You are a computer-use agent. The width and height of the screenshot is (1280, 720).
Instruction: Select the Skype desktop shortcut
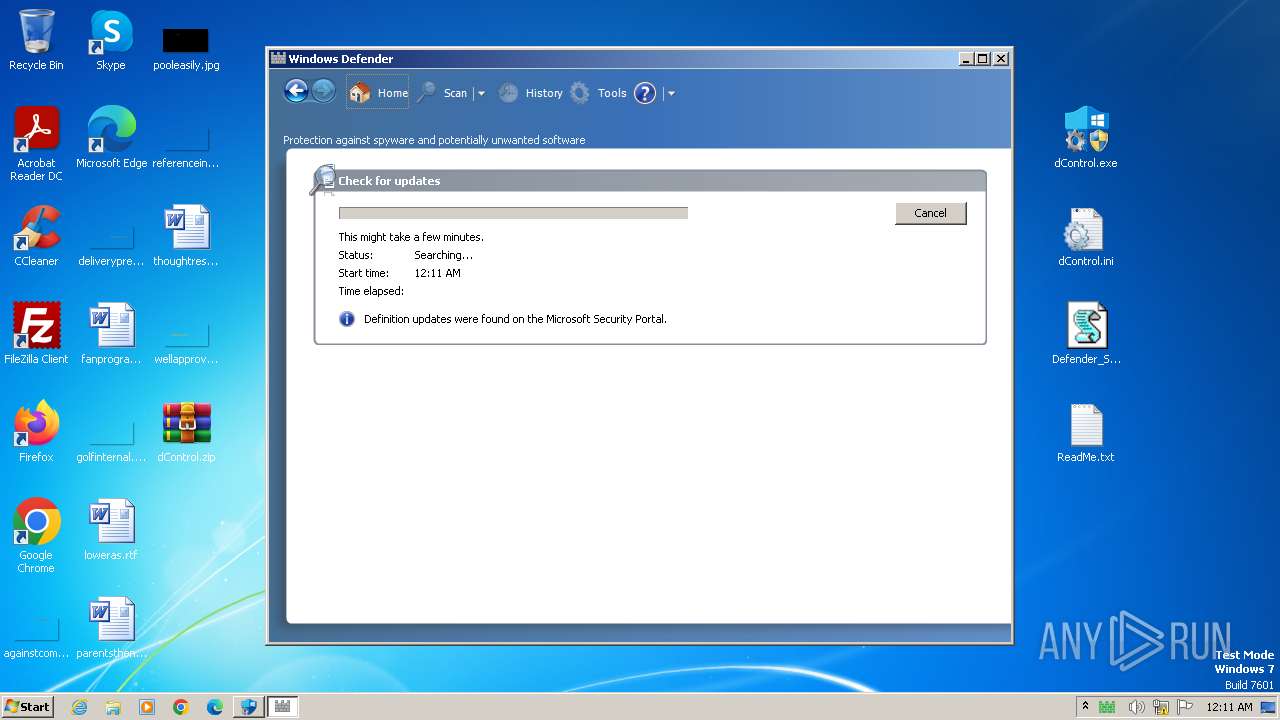(110, 40)
